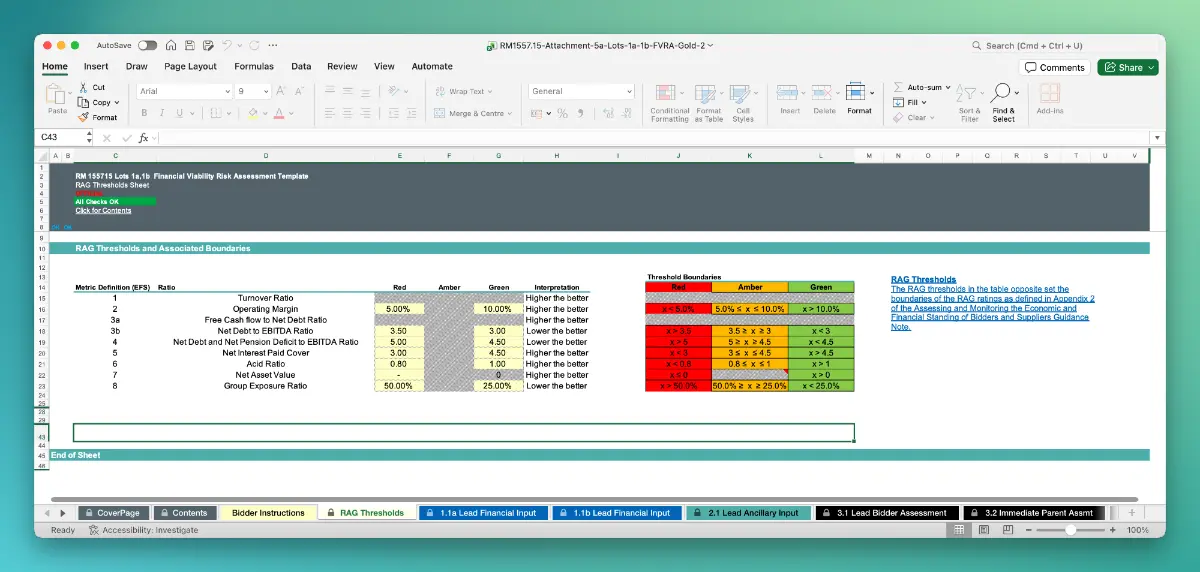
Task: Click the Percent style icon
Action: point(563,113)
